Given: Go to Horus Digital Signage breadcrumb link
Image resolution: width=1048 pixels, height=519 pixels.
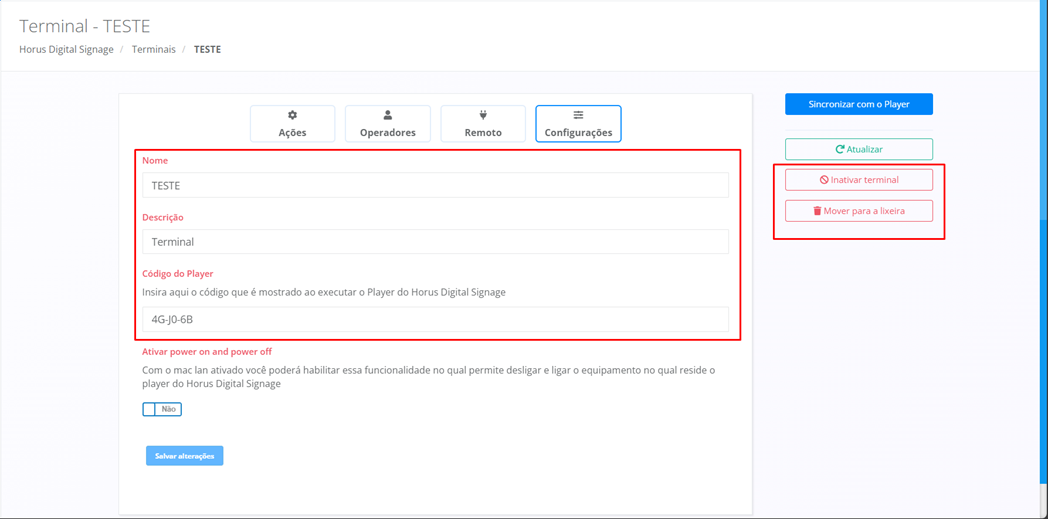Looking at the screenshot, I should 66,49.
